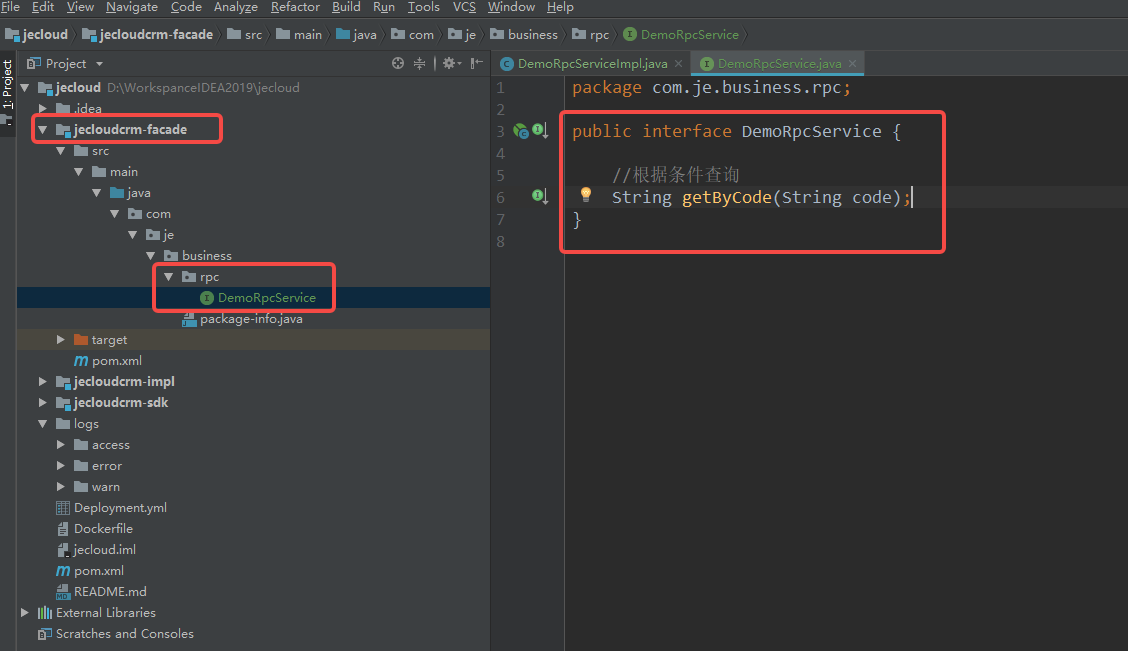Click the implemented-method gutter icon on line 6

click(539, 196)
